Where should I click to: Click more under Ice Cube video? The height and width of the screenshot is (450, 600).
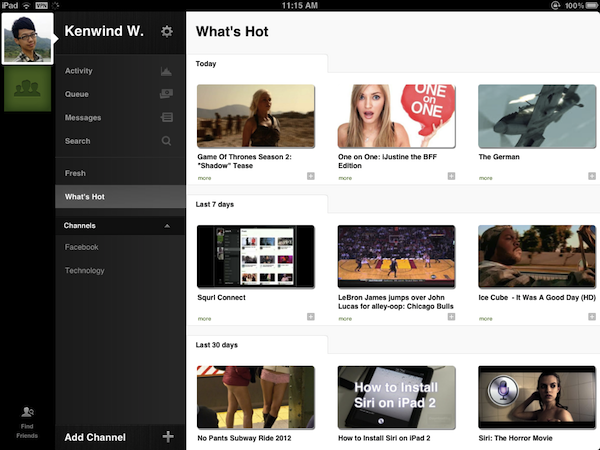pyautogui.click(x=486, y=318)
